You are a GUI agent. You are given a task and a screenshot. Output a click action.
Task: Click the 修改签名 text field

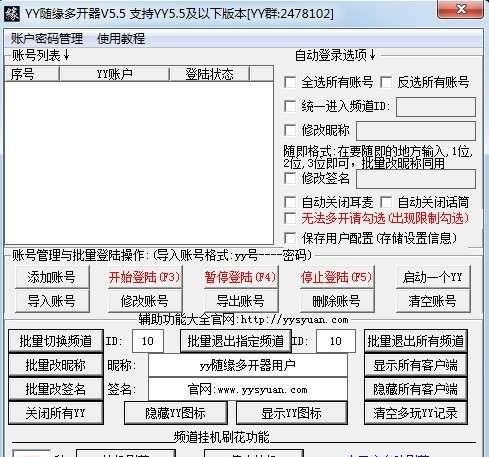tap(416, 179)
